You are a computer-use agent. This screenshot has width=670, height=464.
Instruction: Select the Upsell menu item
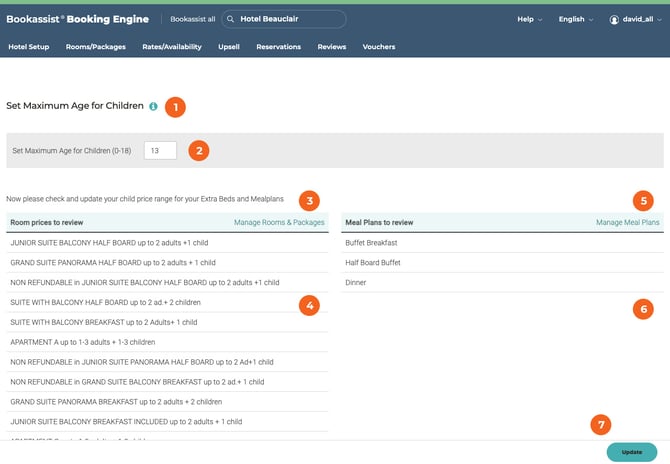click(229, 47)
